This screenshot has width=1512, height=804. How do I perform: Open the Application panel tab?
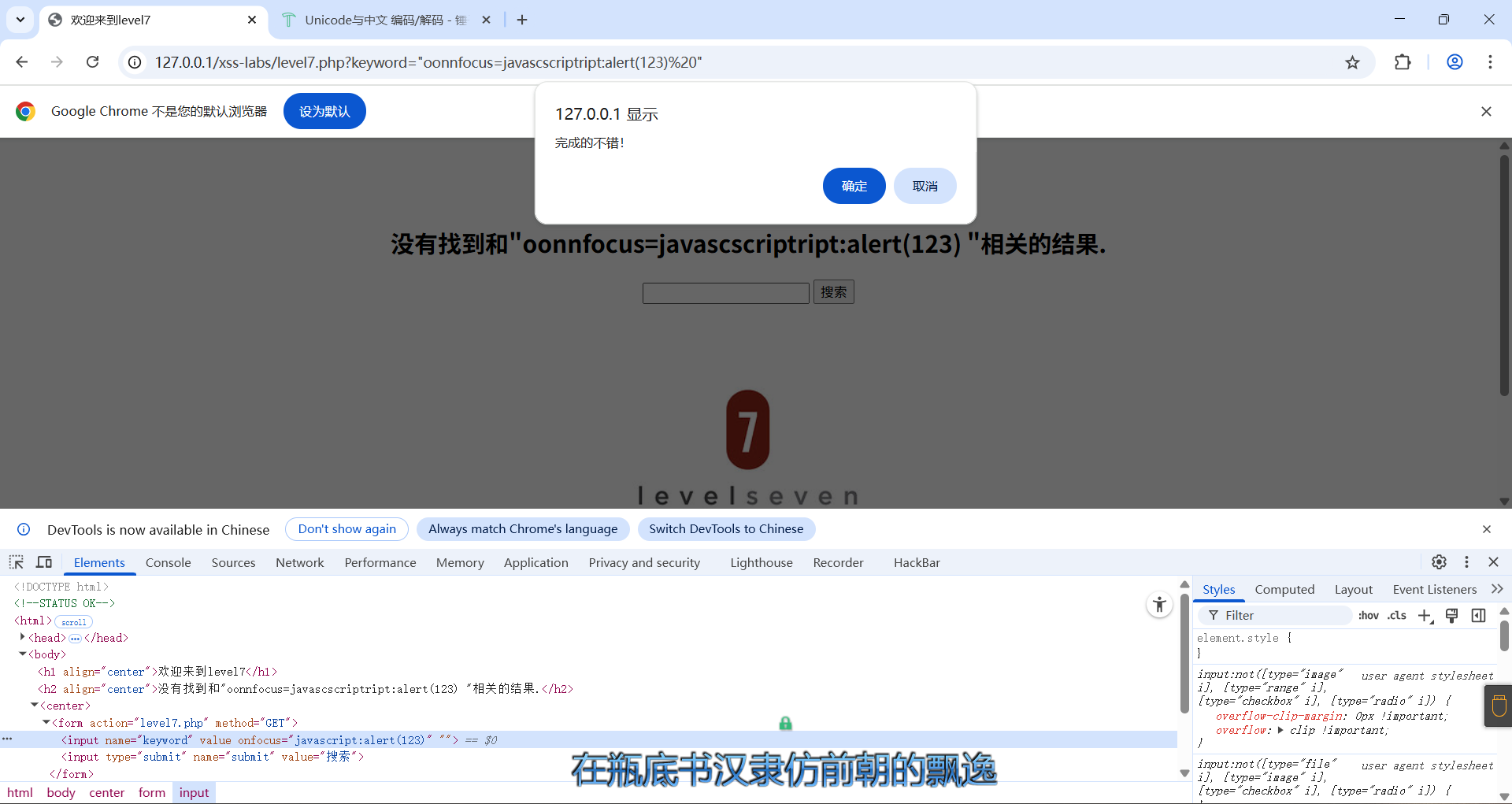[x=536, y=562]
